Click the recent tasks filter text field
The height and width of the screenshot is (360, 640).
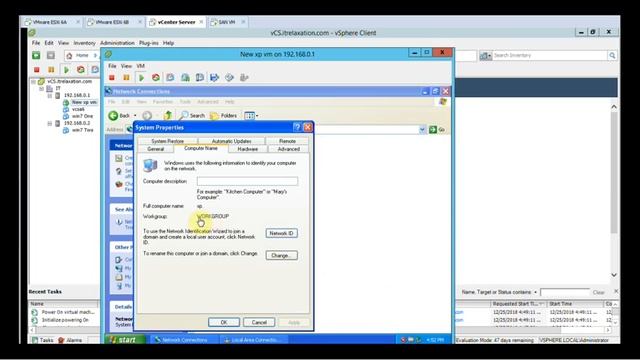coord(565,292)
